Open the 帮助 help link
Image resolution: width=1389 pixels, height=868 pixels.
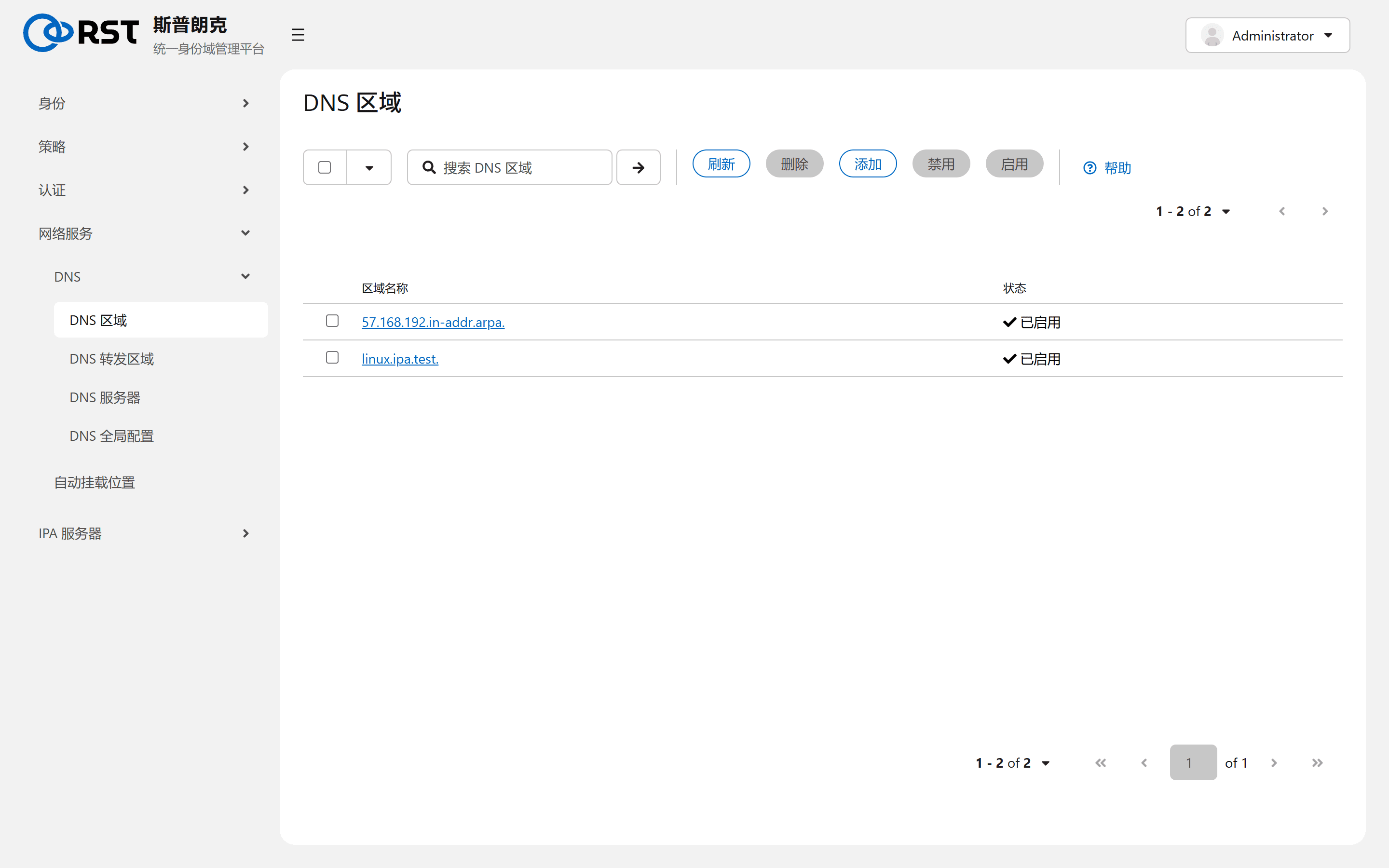(1106, 168)
